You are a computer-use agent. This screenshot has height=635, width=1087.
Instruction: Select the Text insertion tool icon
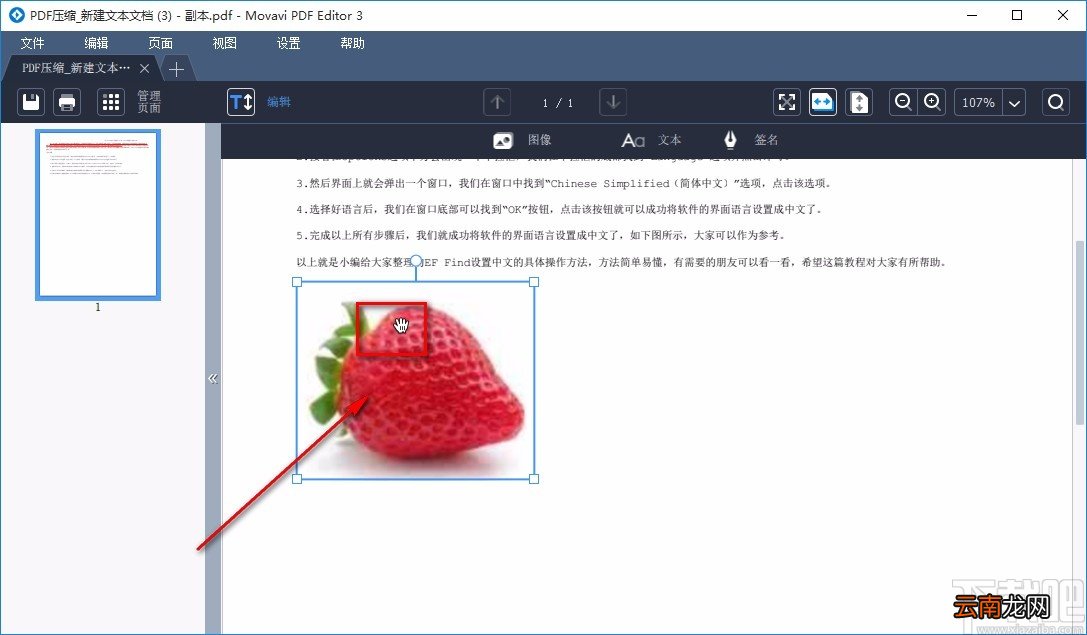633,141
